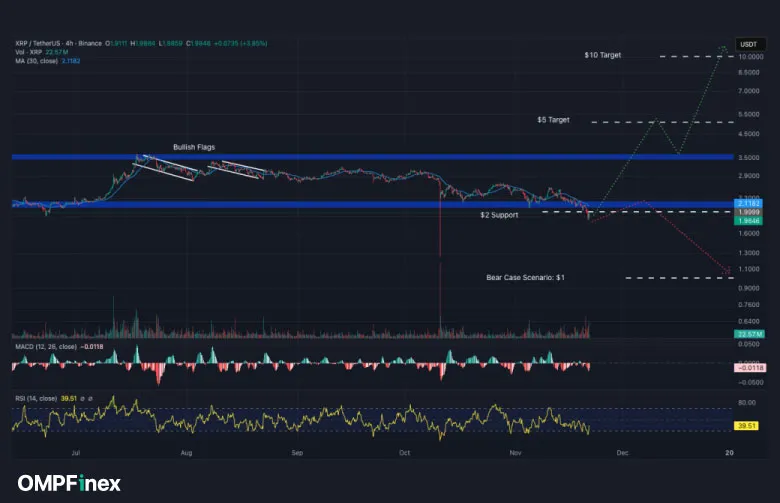The height and width of the screenshot is (503, 780).
Task: Select the $5 Target label
Action: [x=553, y=120]
